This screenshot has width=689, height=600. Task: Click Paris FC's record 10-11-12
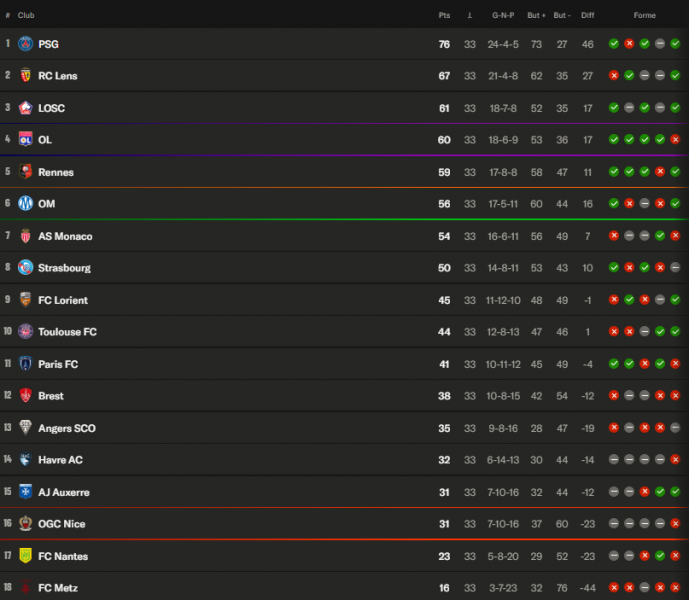coord(503,364)
